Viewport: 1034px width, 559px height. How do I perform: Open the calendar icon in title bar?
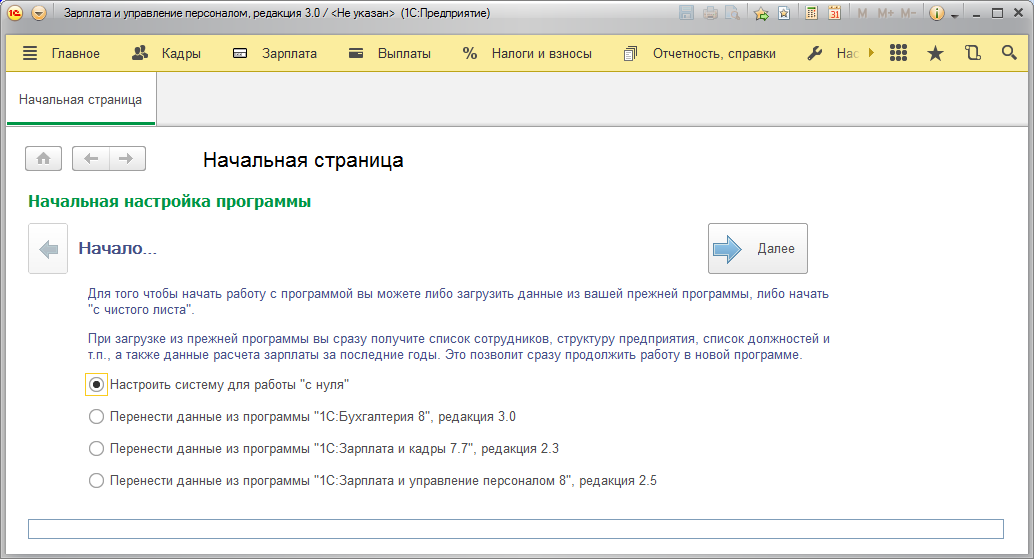833,14
